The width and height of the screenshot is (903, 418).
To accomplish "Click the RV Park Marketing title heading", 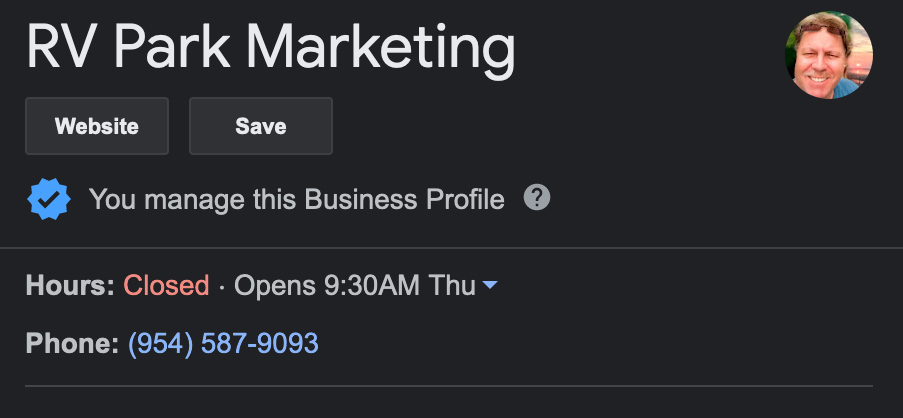I will pyautogui.click(x=271, y=47).
